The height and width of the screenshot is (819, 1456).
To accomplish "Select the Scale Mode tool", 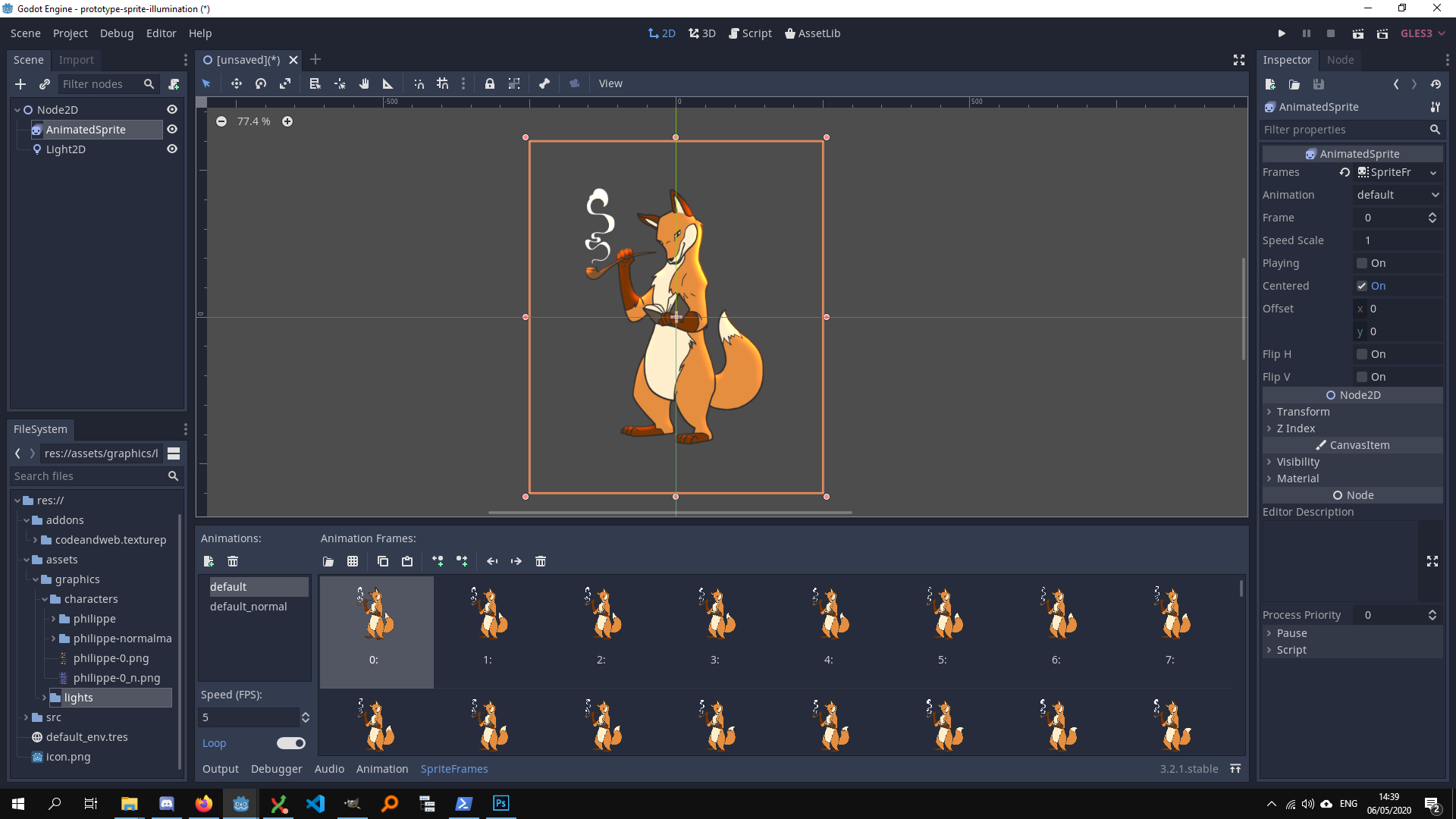I will click(x=285, y=83).
